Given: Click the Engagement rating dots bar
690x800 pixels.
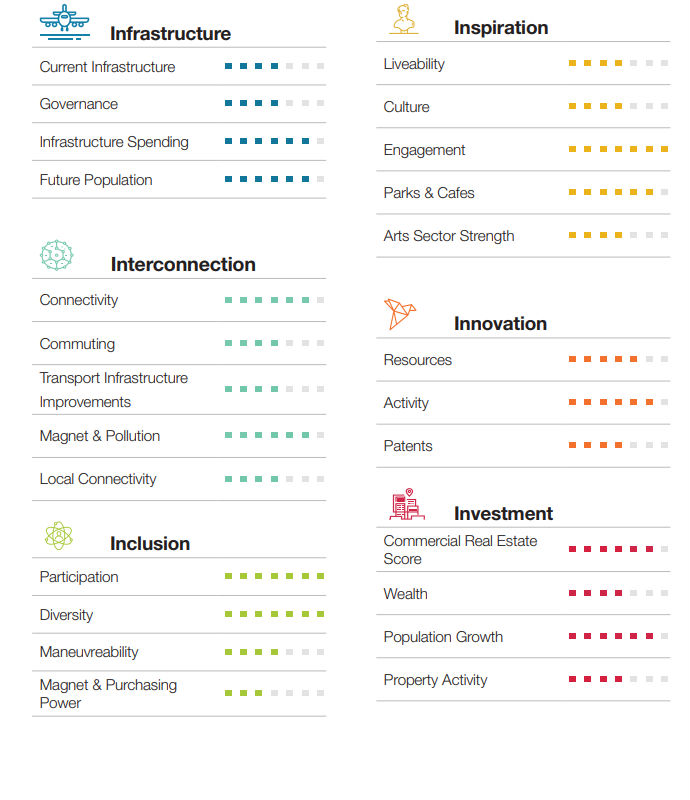Looking at the screenshot, I should tap(619, 149).
